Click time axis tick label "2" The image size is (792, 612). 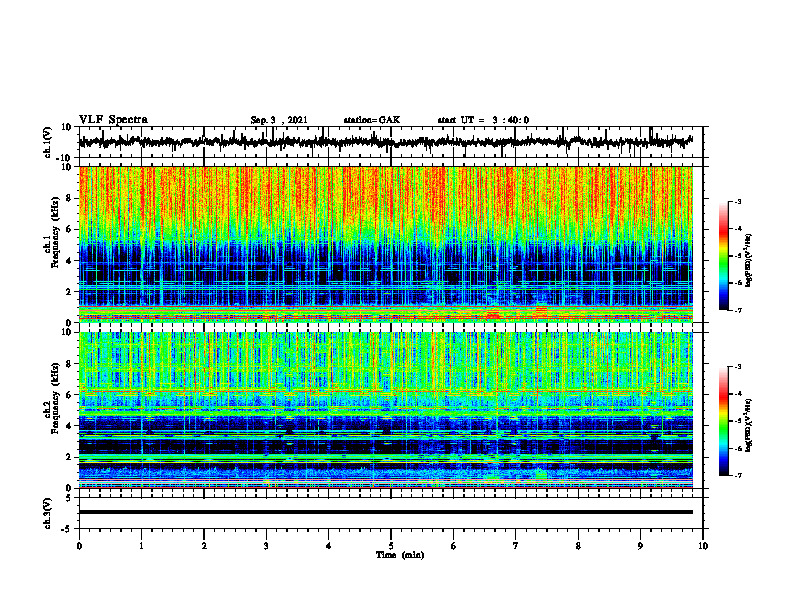click(204, 546)
